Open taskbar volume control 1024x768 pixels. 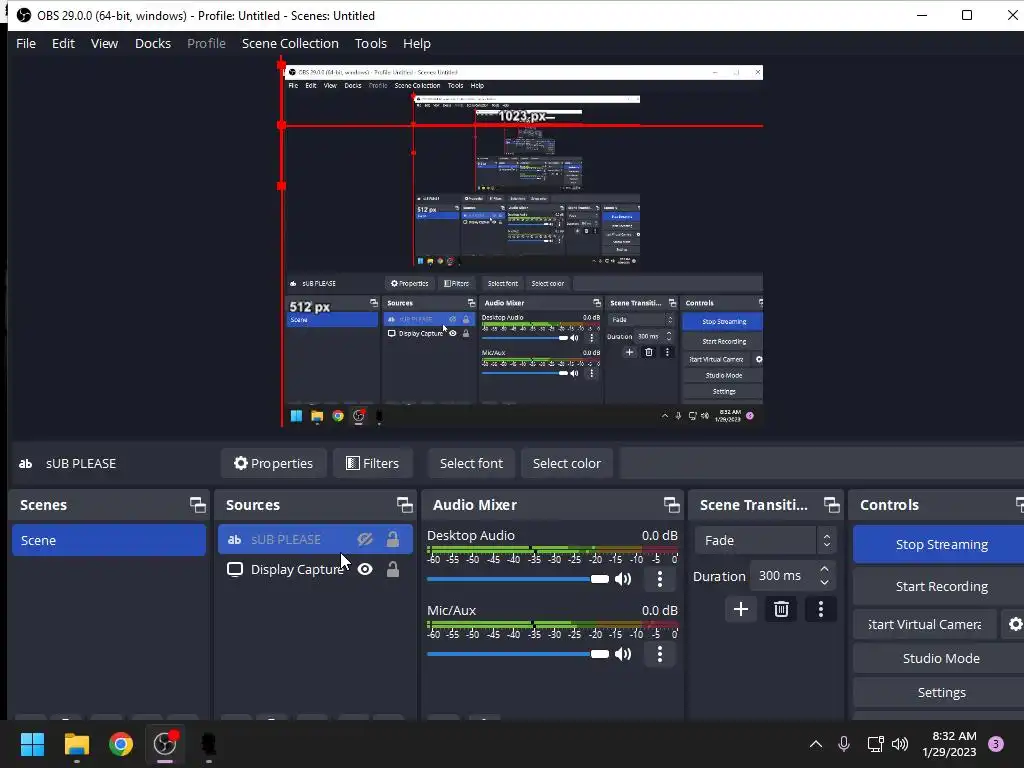click(x=900, y=743)
